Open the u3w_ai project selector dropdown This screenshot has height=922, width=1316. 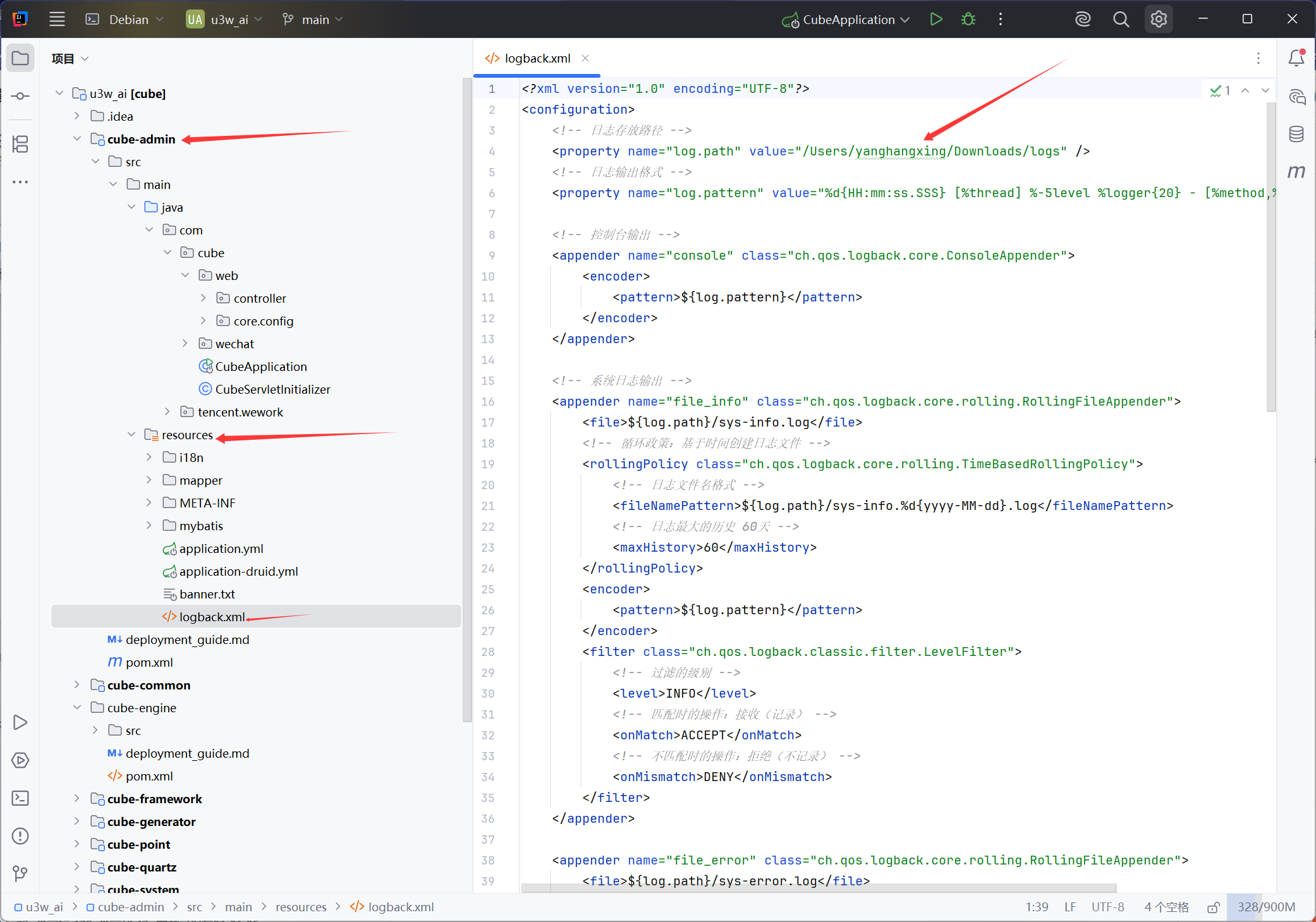[x=224, y=20]
